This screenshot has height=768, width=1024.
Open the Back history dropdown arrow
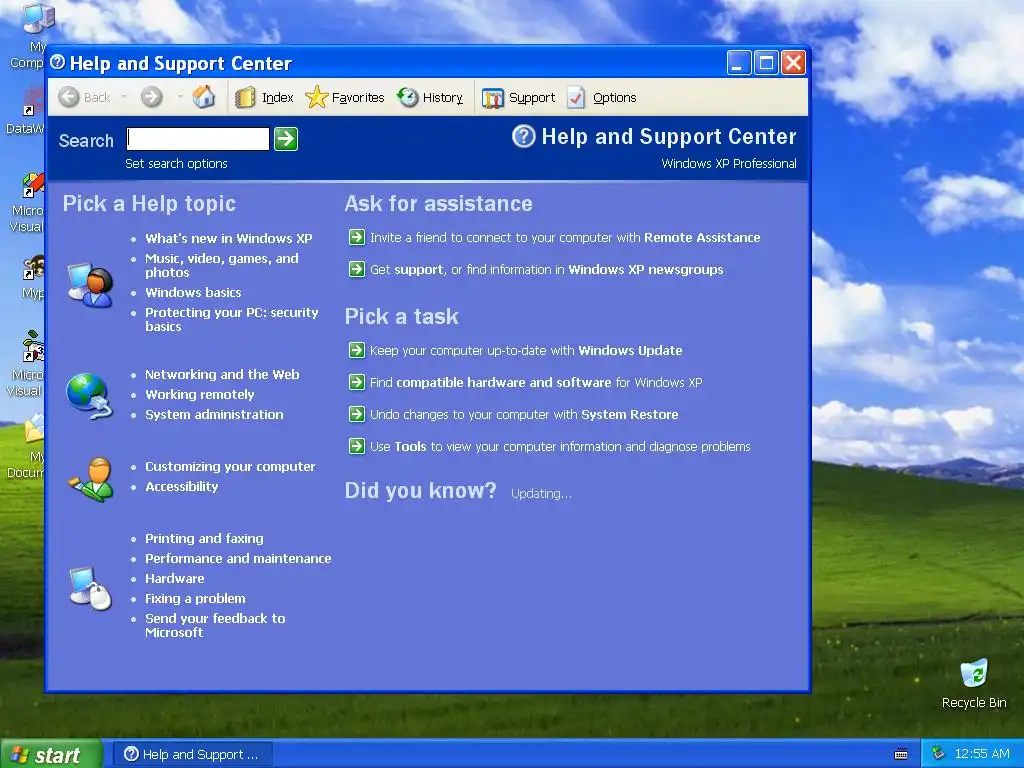(124, 97)
